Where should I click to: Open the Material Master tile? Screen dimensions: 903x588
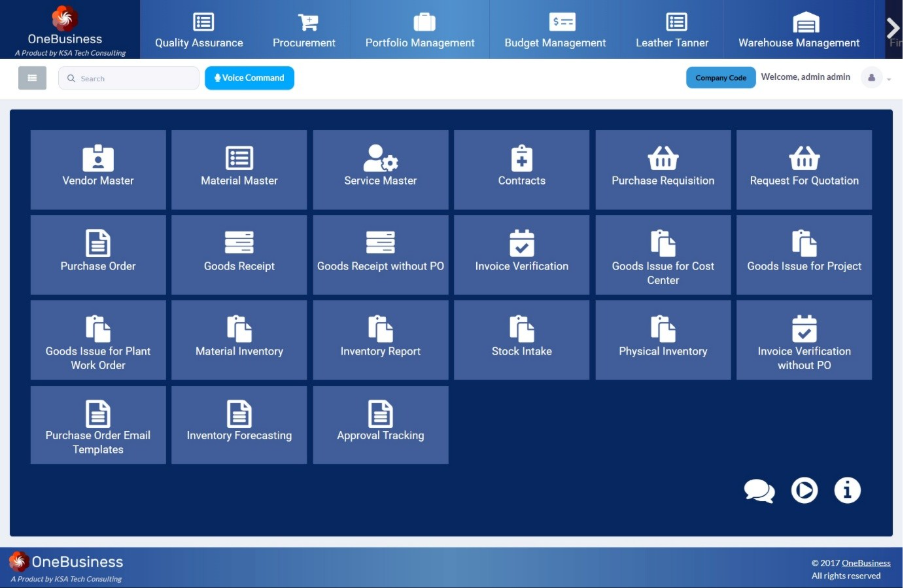click(x=239, y=169)
